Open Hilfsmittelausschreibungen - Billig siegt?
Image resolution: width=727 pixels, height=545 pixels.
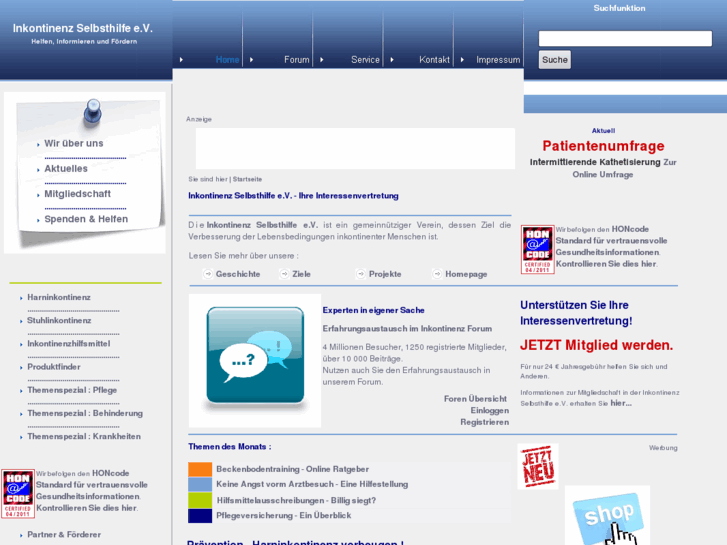tap(296, 500)
